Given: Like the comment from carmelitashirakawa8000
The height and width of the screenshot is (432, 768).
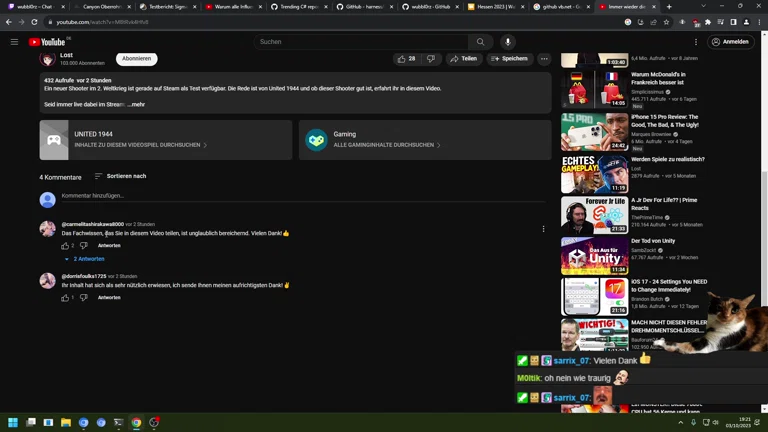Looking at the screenshot, I should tap(66, 245).
